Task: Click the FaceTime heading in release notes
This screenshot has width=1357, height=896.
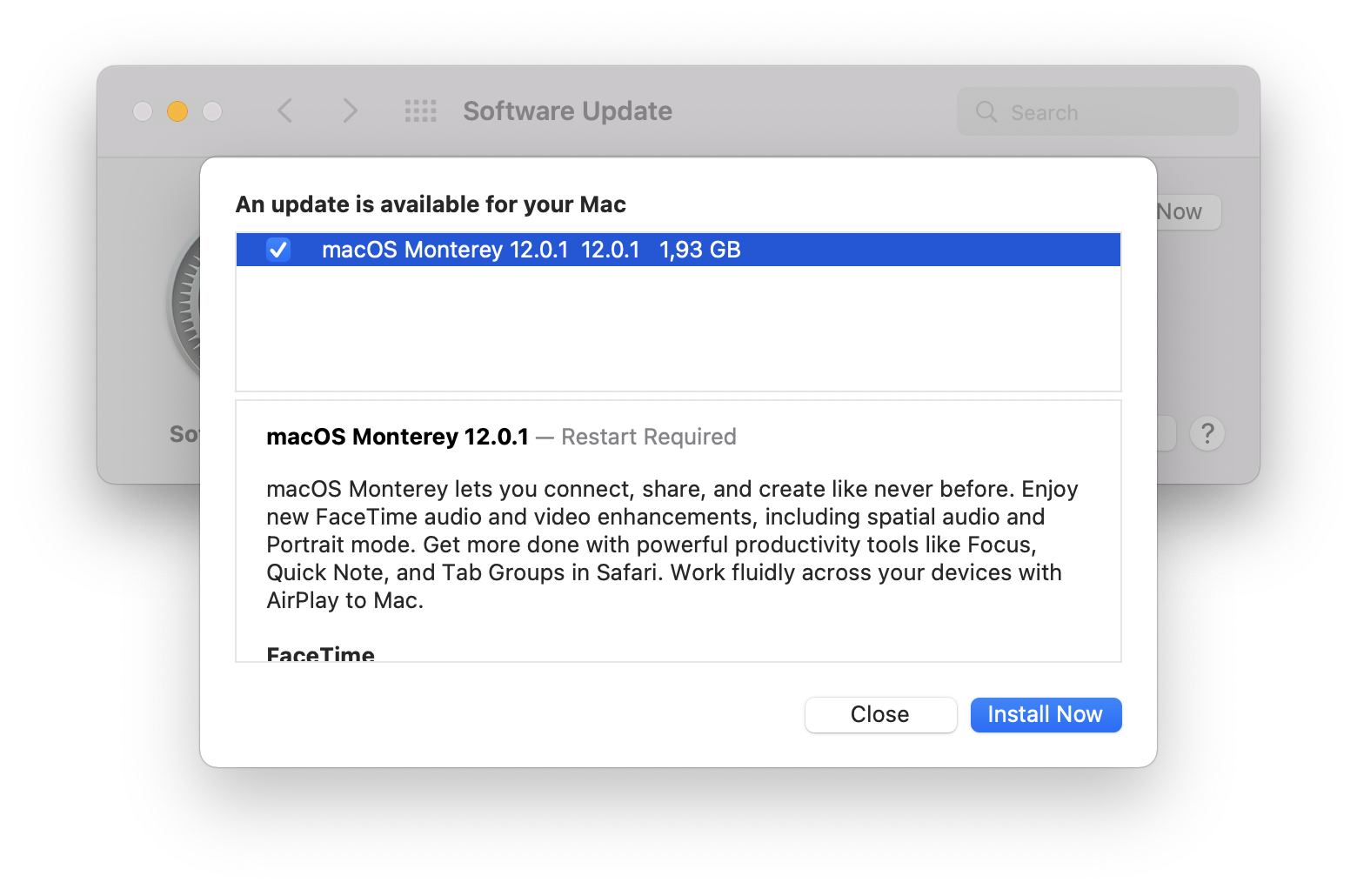Action: pos(320,654)
